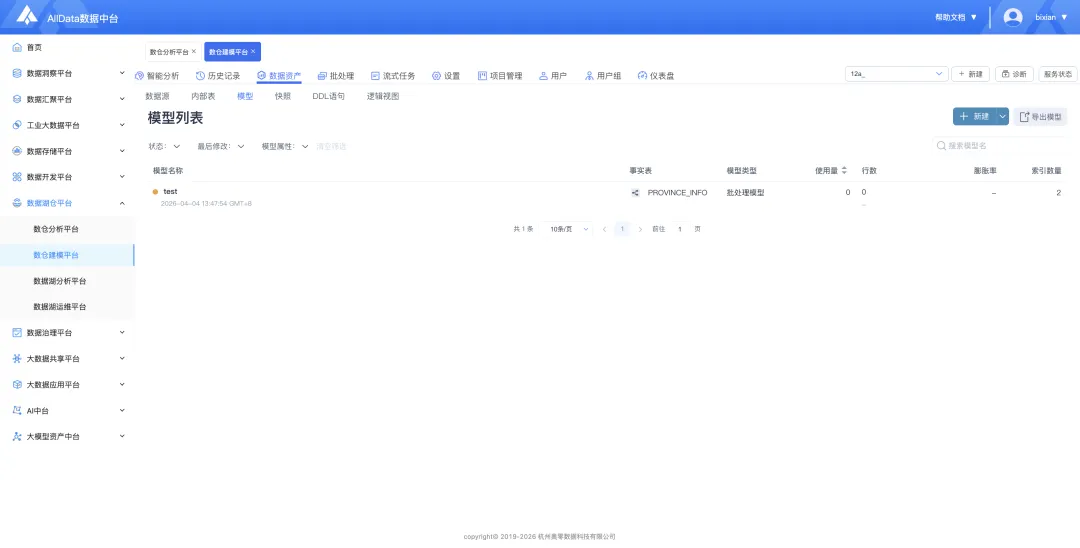
Task: Click the 历史记录 clock icon
Action: pyautogui.click(x=200, y=76)
